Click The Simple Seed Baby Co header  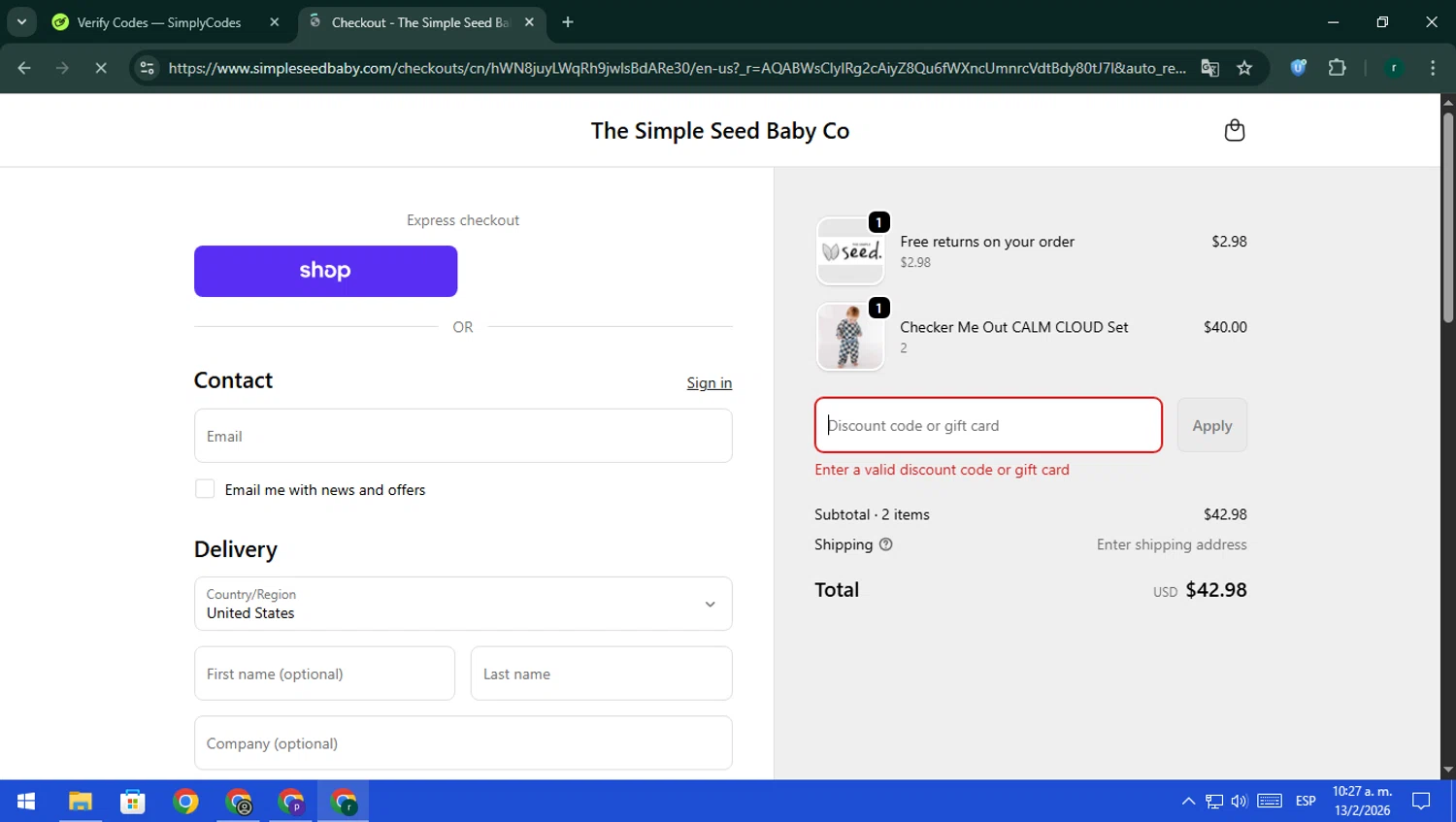719,131
